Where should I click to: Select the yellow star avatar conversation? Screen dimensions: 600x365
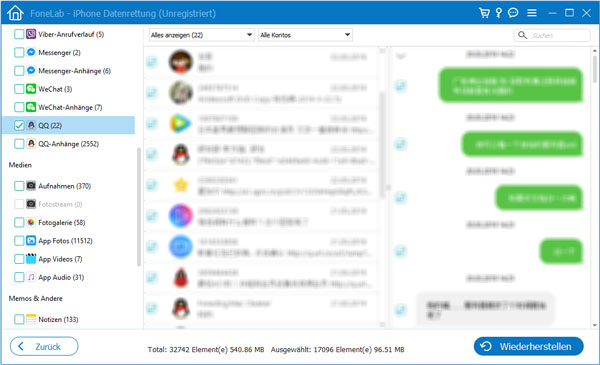click(x=260, y=186)
